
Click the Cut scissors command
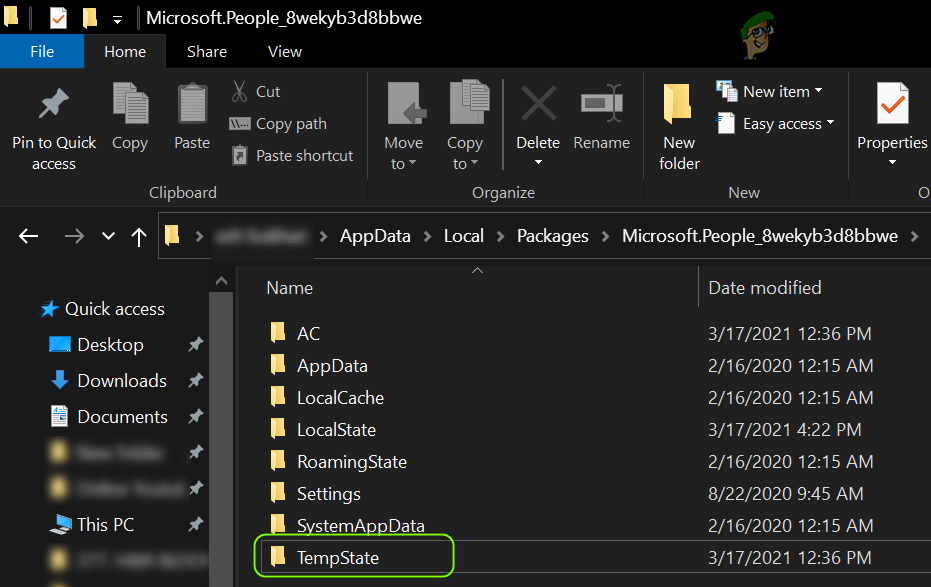coord(256,92)
